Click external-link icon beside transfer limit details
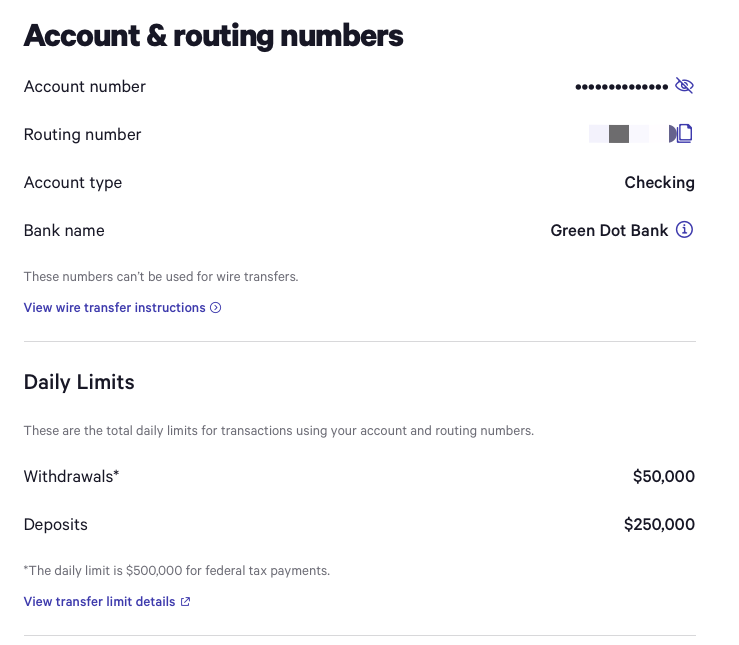The height and width of the screenshot is (645, 739). 185,602
